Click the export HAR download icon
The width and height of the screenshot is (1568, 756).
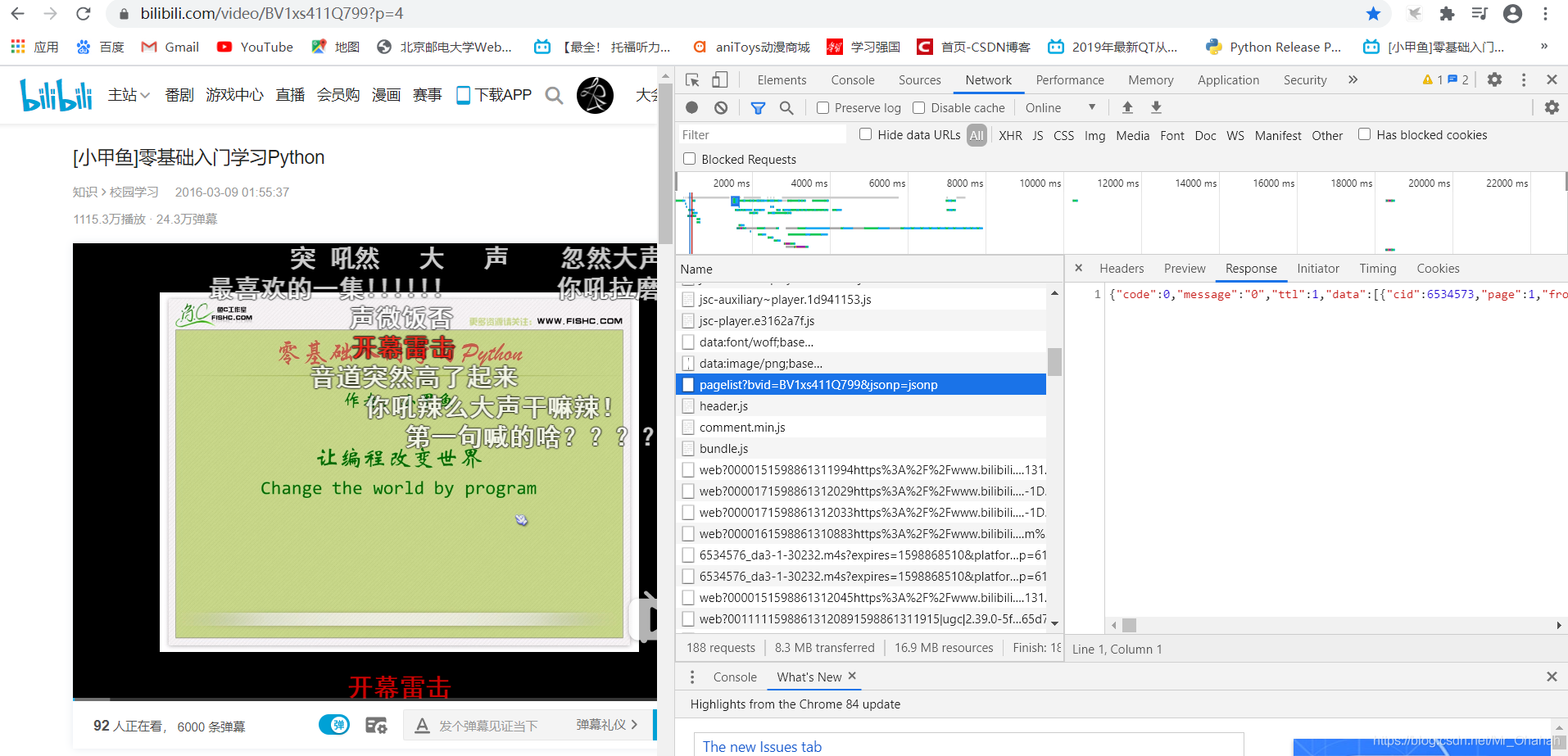coord(1156,107)
